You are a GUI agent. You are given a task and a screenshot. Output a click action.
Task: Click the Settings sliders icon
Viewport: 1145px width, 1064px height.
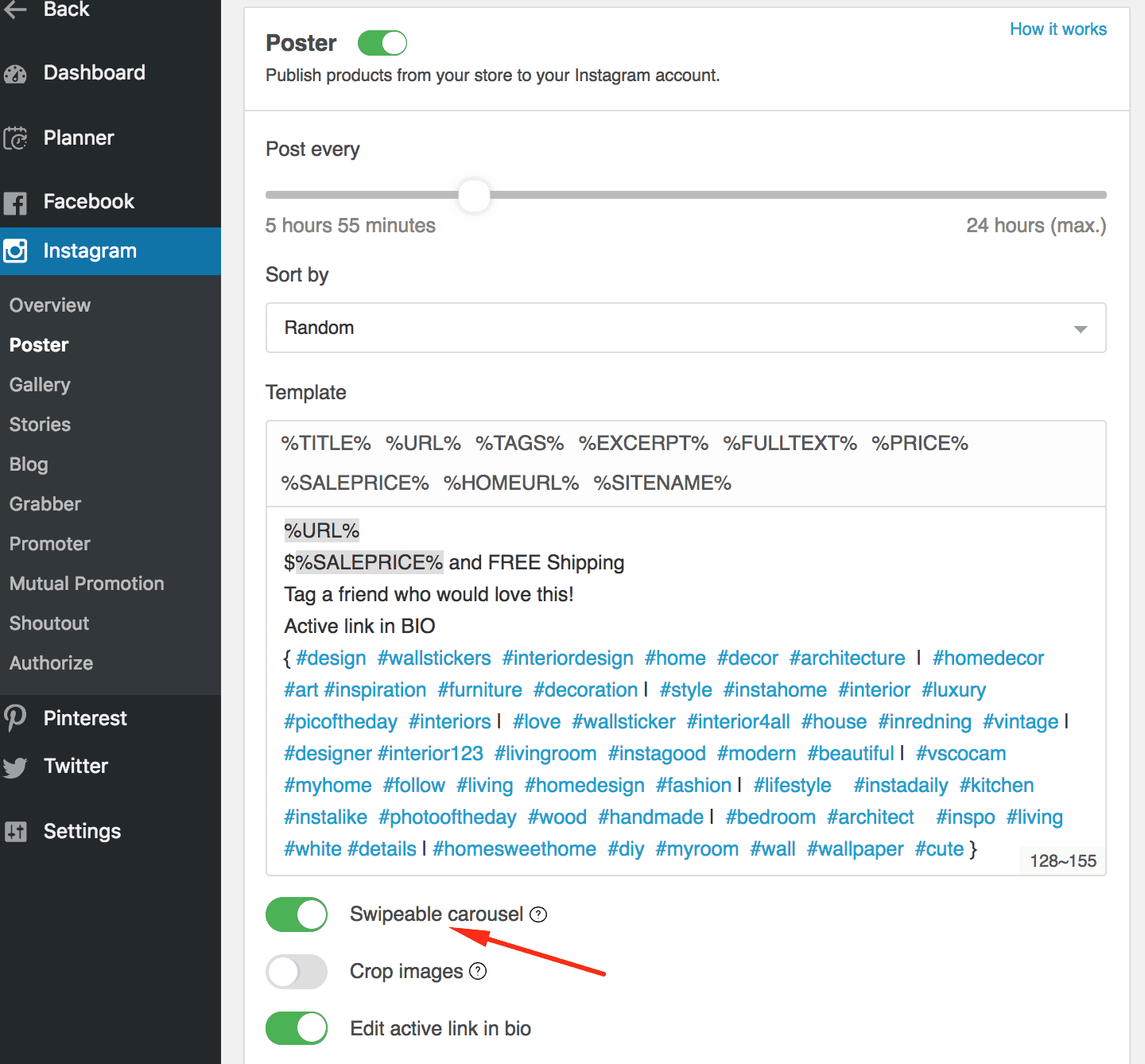coord(15,832)
